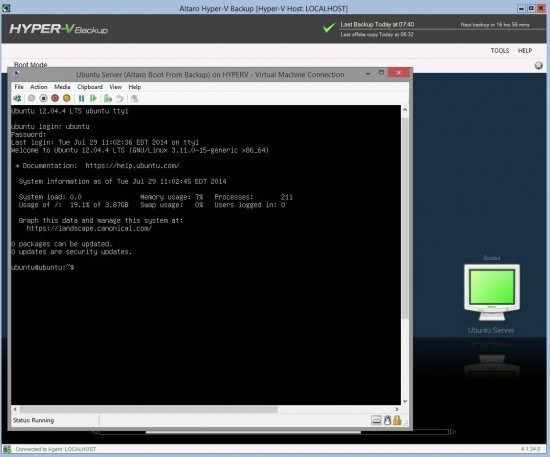Close the VM Connection window
Screen dimensions: 550x457
pos(398,73)
